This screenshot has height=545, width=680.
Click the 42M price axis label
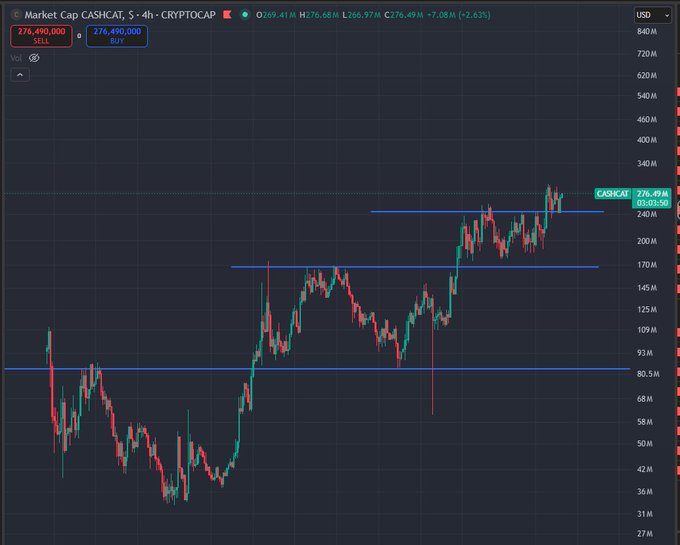(645, 469)
